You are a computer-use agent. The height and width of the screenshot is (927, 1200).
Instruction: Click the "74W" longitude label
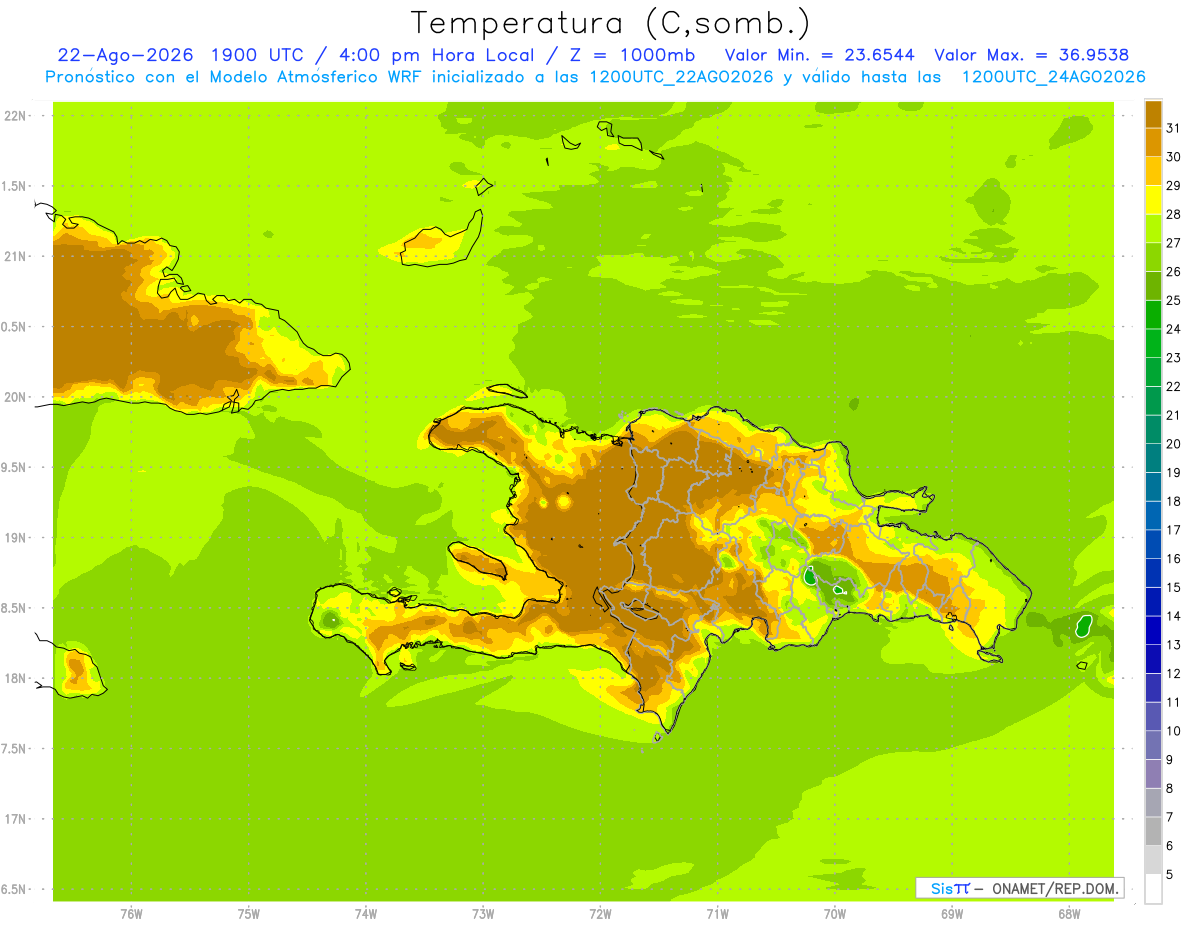point(366,913)
